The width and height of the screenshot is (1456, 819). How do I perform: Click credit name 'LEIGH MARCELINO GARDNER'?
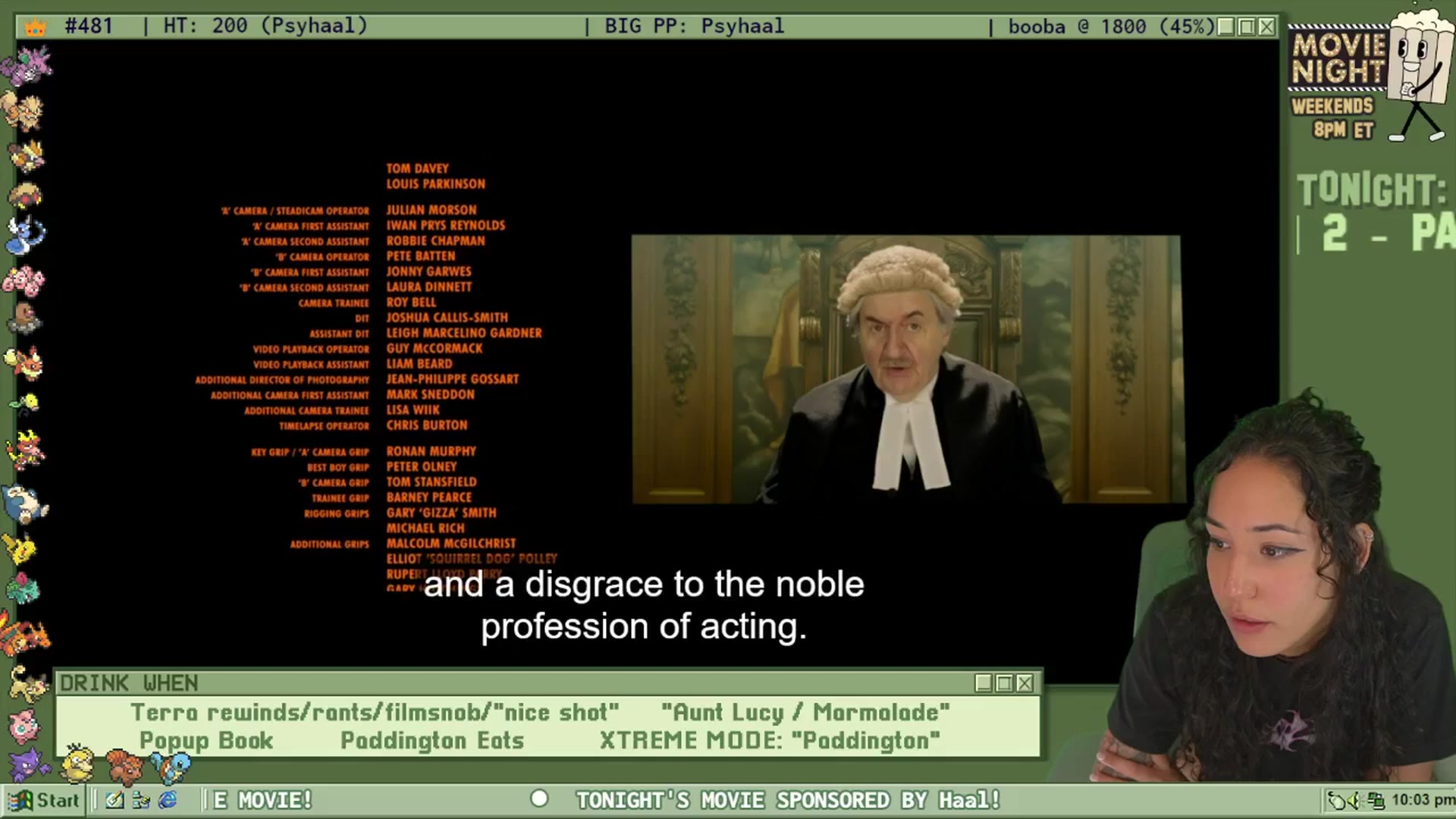464,333
